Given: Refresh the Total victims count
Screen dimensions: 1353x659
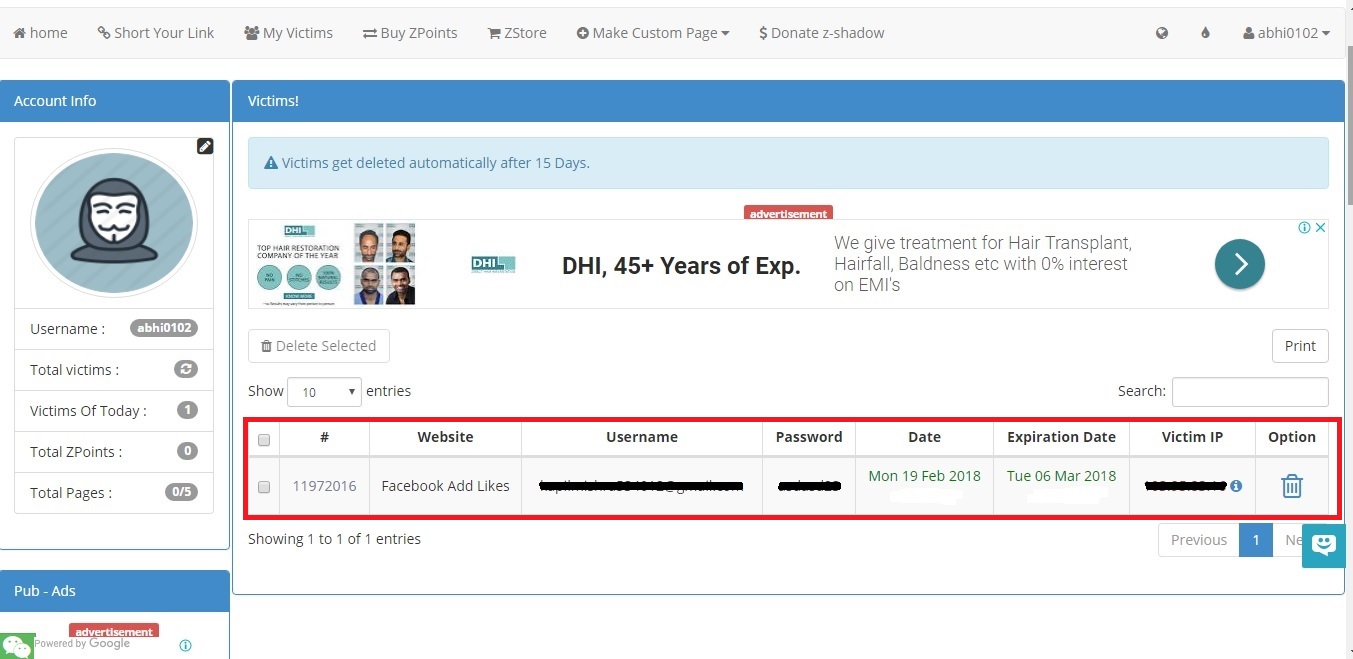Looking at the screenshot, I should (x=186, y=369).
